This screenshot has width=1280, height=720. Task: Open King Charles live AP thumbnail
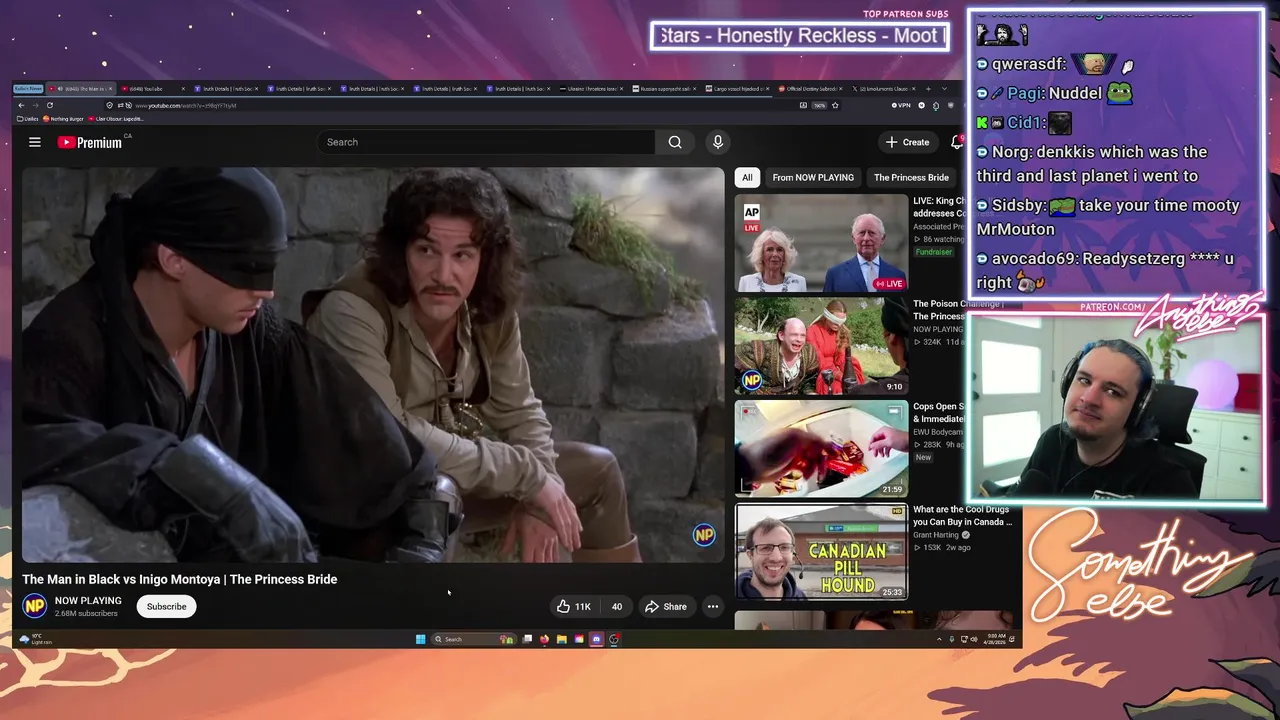pyautogui.click(x=821, y=243)
